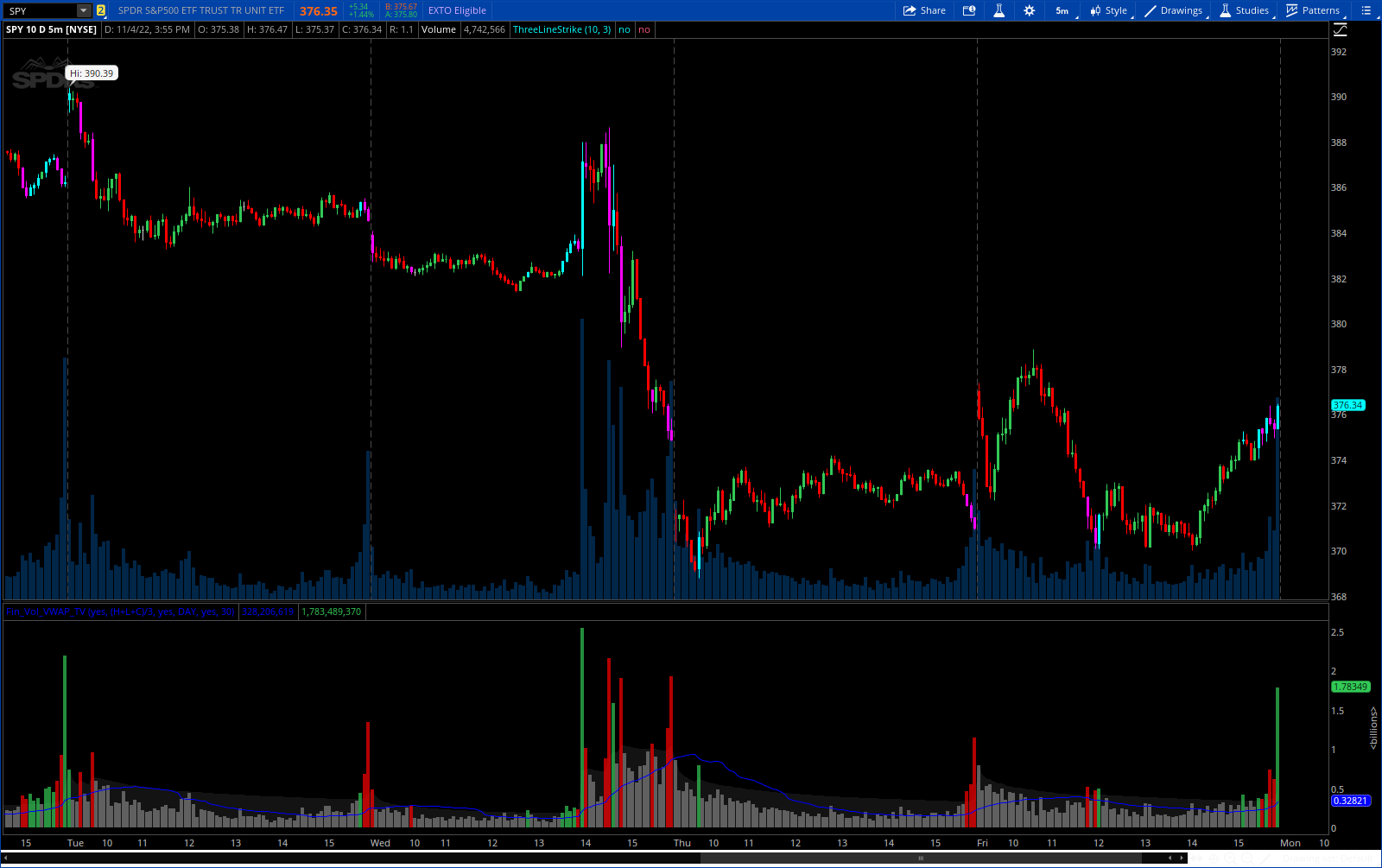Image resolution: width=1382 pixels, height=868 pixels.
Task: Click the list menu icon at top right
Action: (x=1366, y=10)
